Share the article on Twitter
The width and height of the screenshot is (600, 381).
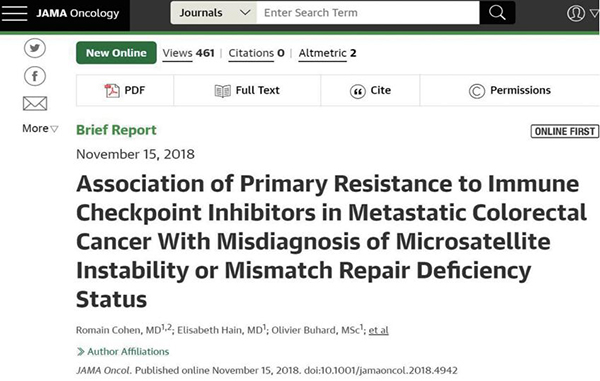coord(35,48)
